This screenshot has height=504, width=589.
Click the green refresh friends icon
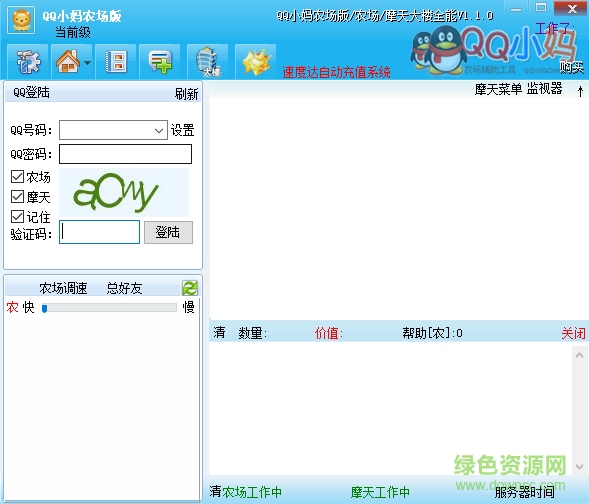[x=190, y=288]
